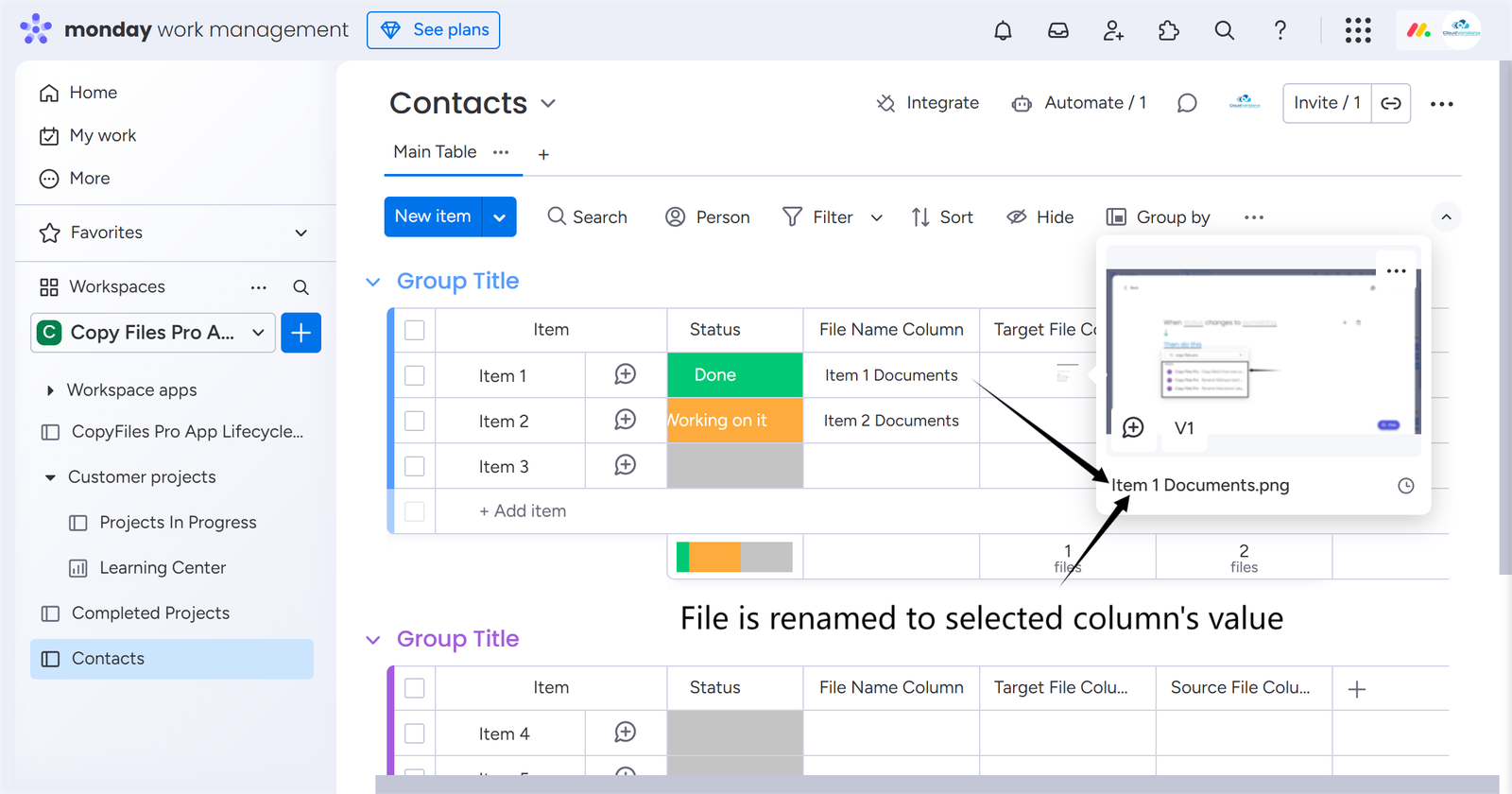Add a column with plus in second group
The image size is (1512, 794).
point(1357,689)
